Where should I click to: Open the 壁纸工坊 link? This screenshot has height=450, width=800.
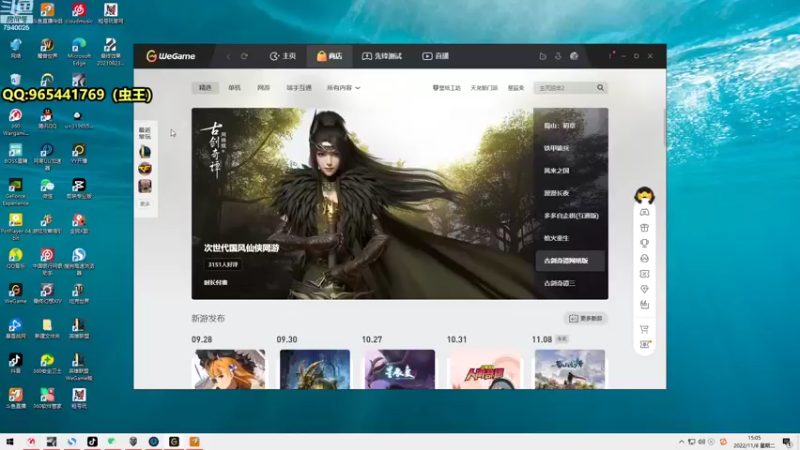446,88
